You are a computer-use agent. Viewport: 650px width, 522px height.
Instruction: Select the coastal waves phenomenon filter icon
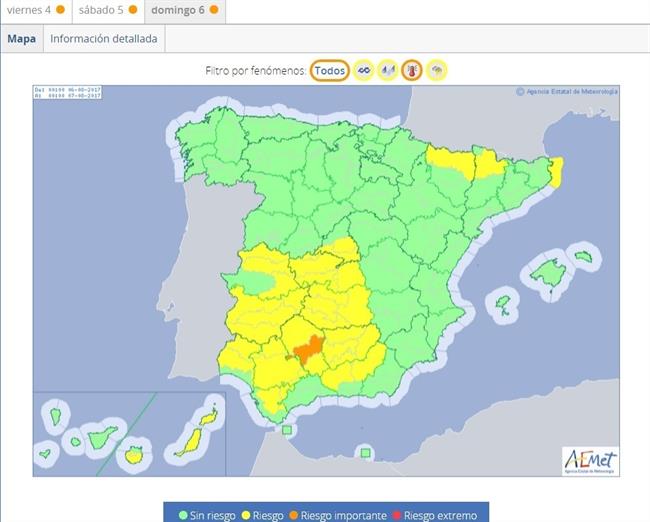point(364,70)
